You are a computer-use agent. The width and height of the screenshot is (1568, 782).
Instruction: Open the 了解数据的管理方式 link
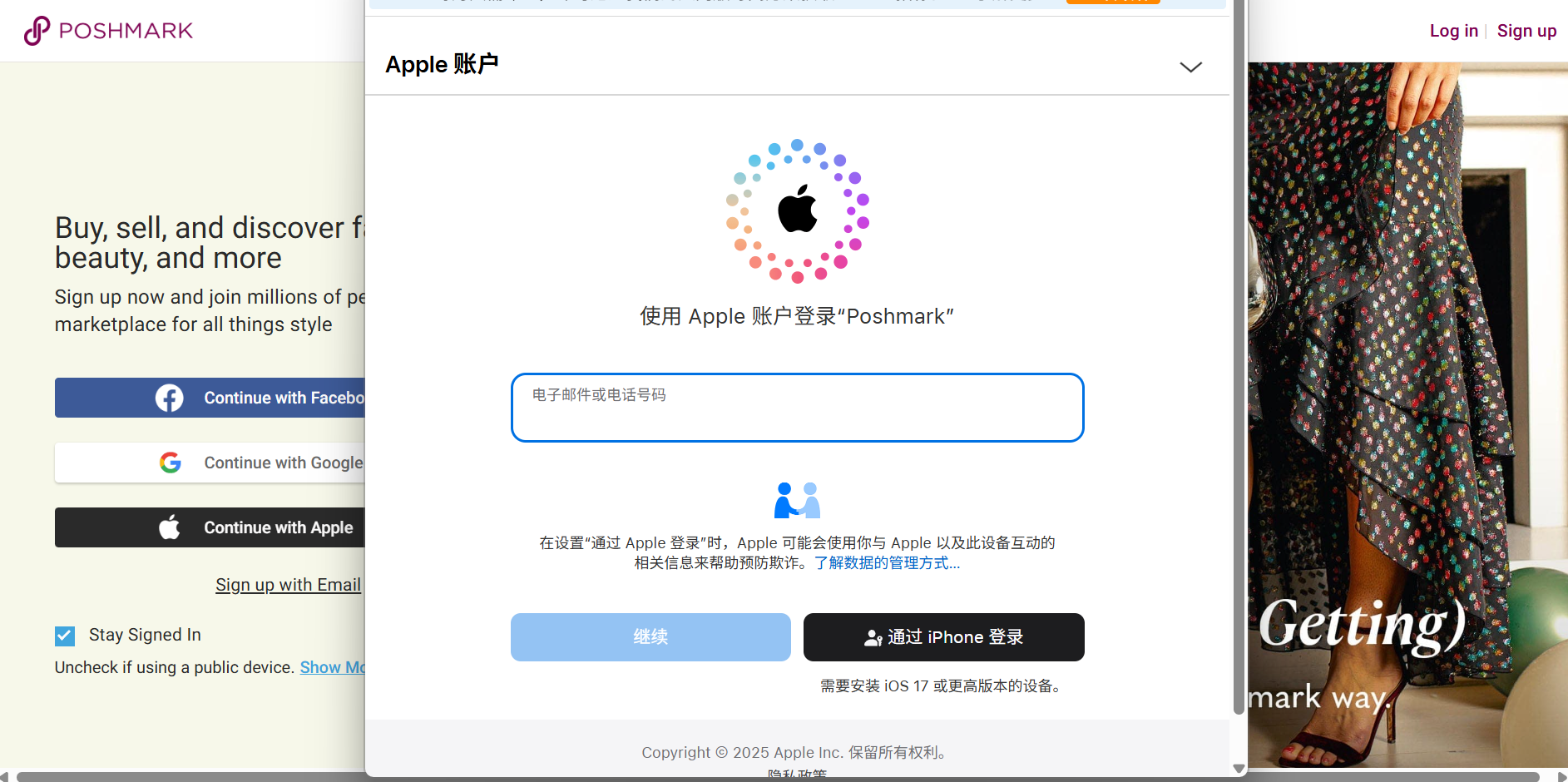point(886,563)
